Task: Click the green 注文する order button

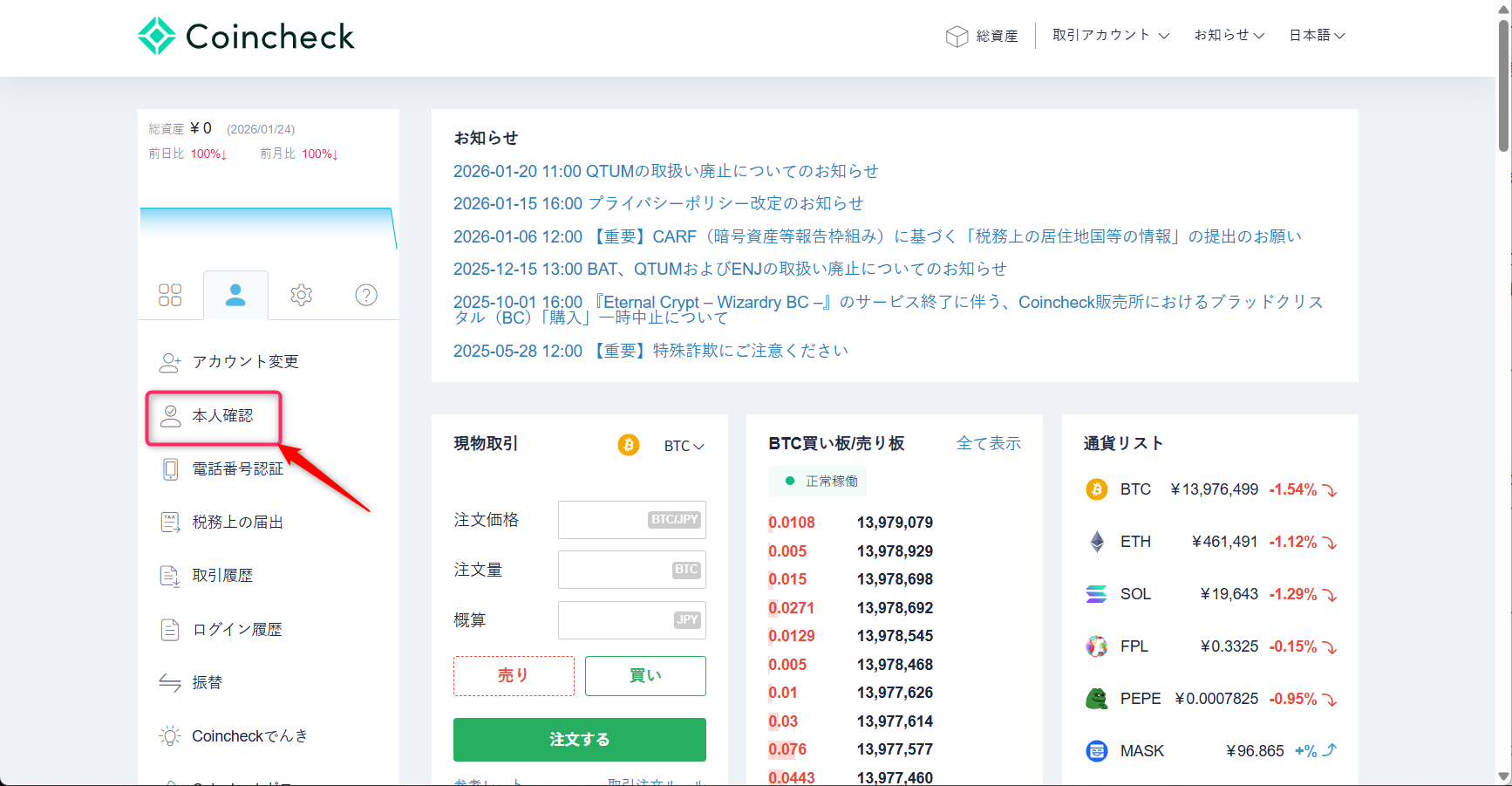Action: 579,739
